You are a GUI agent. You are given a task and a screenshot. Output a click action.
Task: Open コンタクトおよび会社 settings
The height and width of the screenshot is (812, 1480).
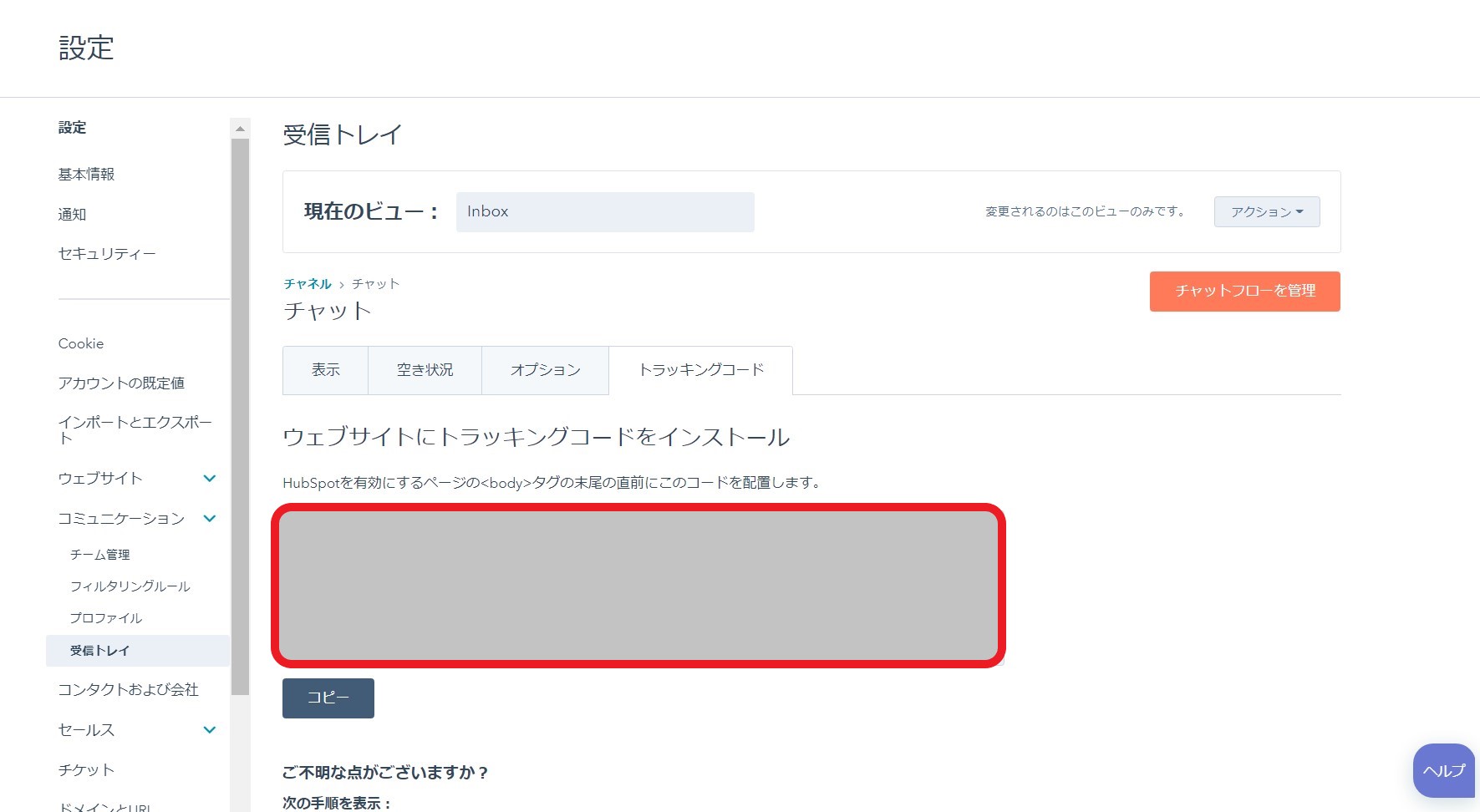tap(128, 689)
